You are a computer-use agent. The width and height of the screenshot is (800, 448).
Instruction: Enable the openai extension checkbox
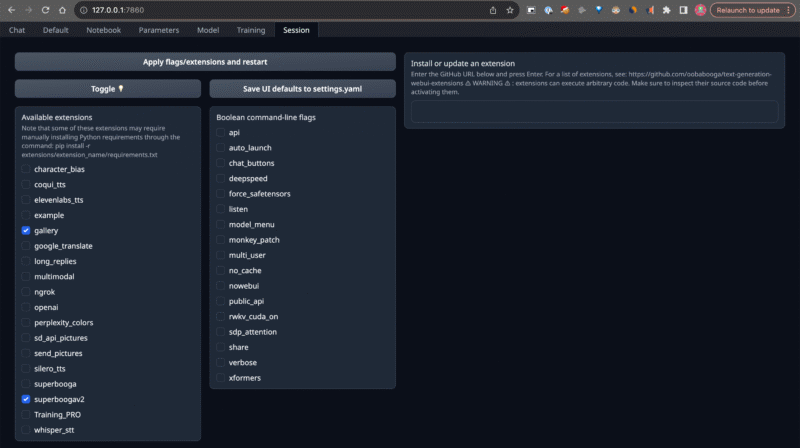[x=26, y=307]
